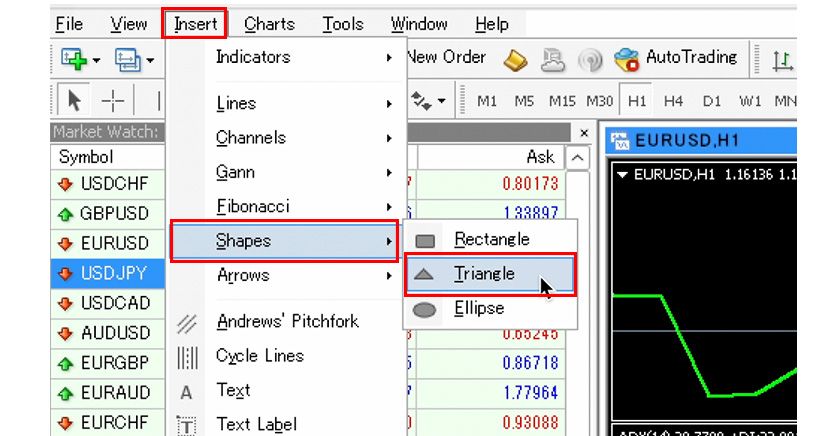
Task: Click the 0.93088 Ask price
Action: (530, 423)
